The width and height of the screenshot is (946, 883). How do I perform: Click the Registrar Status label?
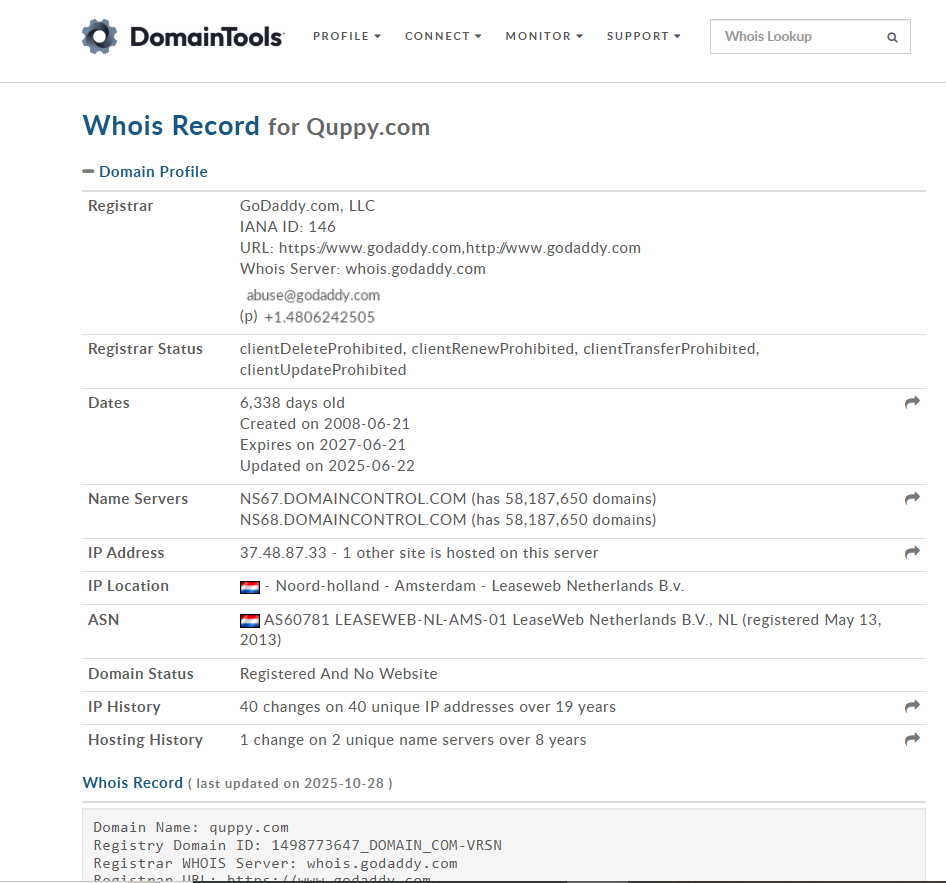click(x=145, y=349)
